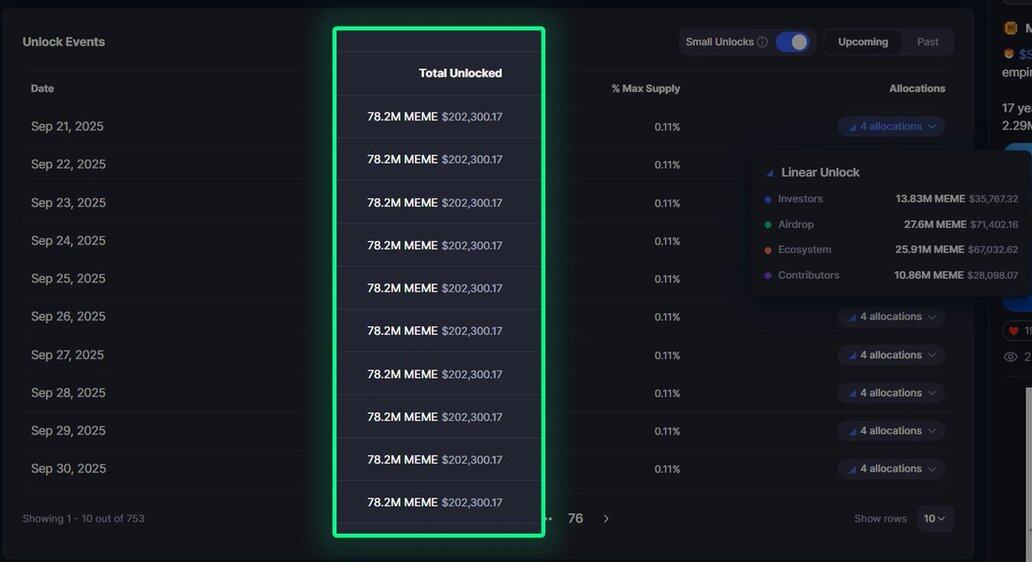
Task: Open the Show rows count selector
Action: click(934, 519)
